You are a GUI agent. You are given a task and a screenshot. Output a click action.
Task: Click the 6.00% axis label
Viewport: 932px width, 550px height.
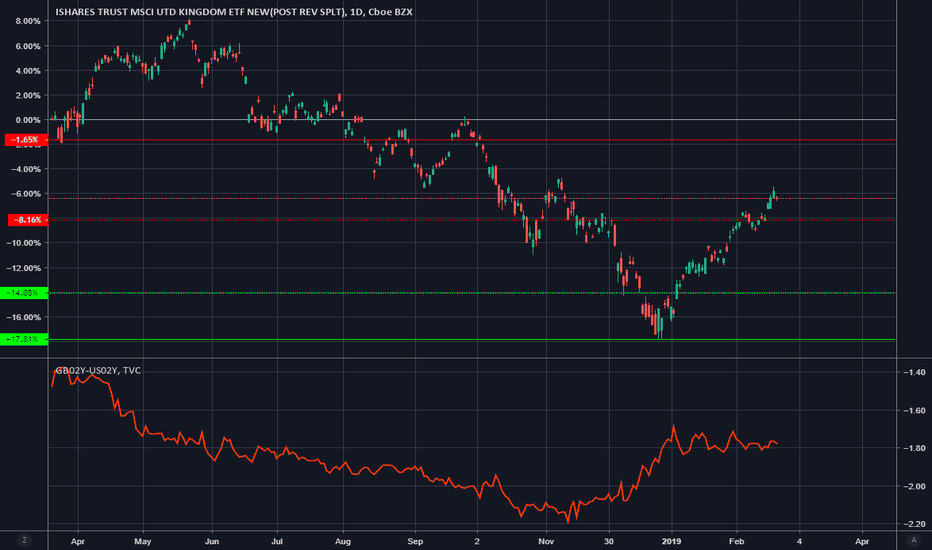point(28,46)
